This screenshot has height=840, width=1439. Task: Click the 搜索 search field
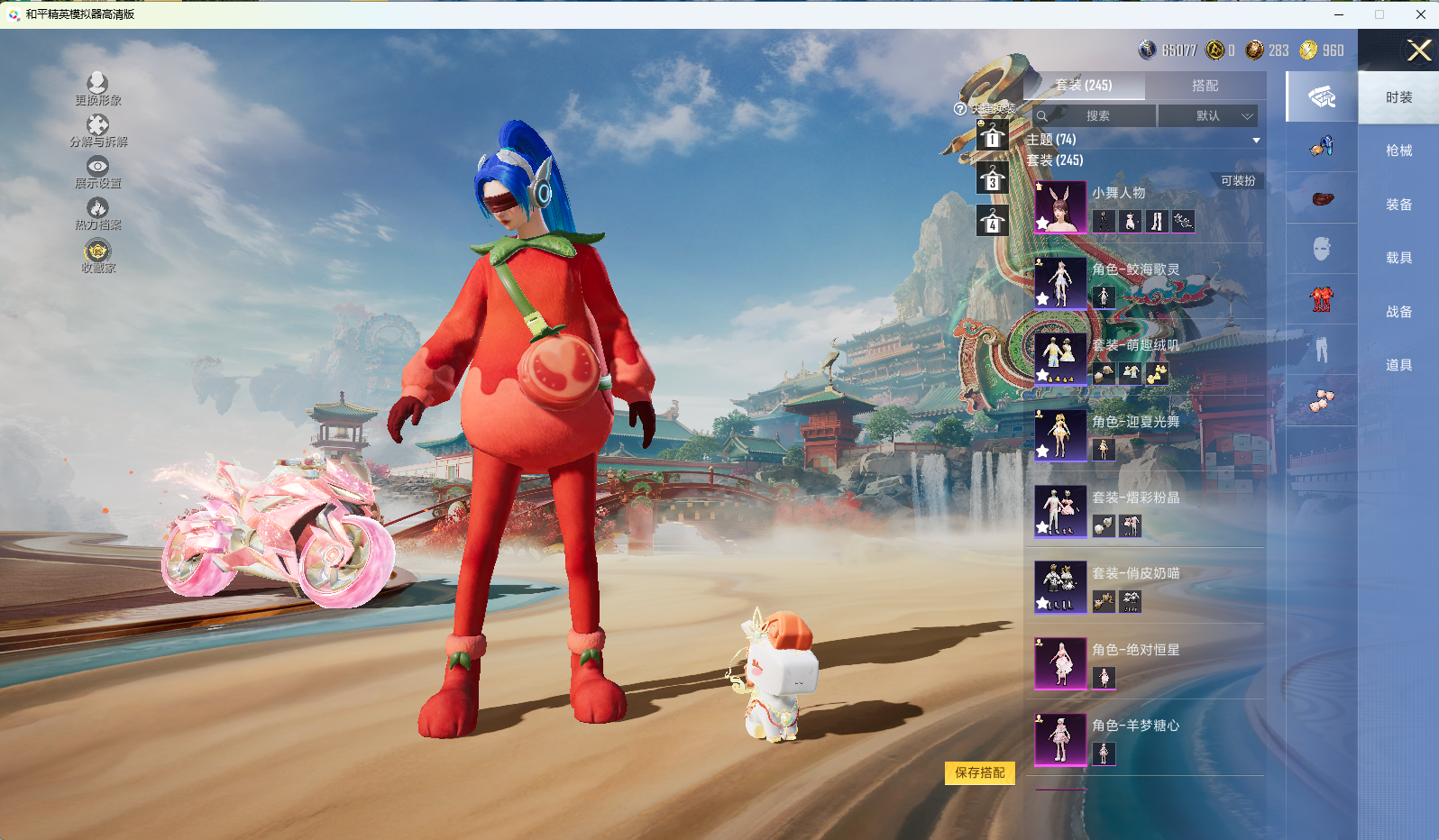1096,116
